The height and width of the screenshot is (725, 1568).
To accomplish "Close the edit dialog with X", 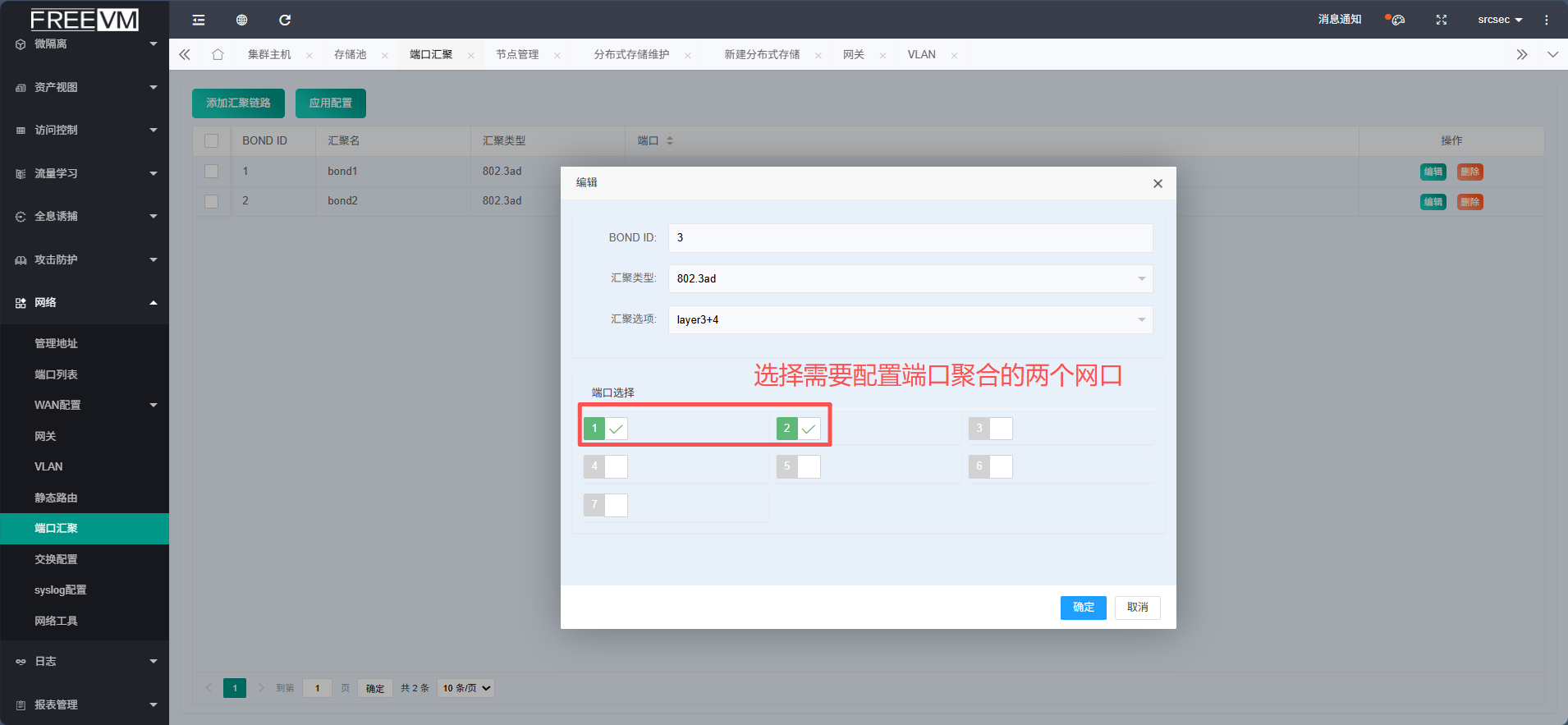I will pos(1158,183).
